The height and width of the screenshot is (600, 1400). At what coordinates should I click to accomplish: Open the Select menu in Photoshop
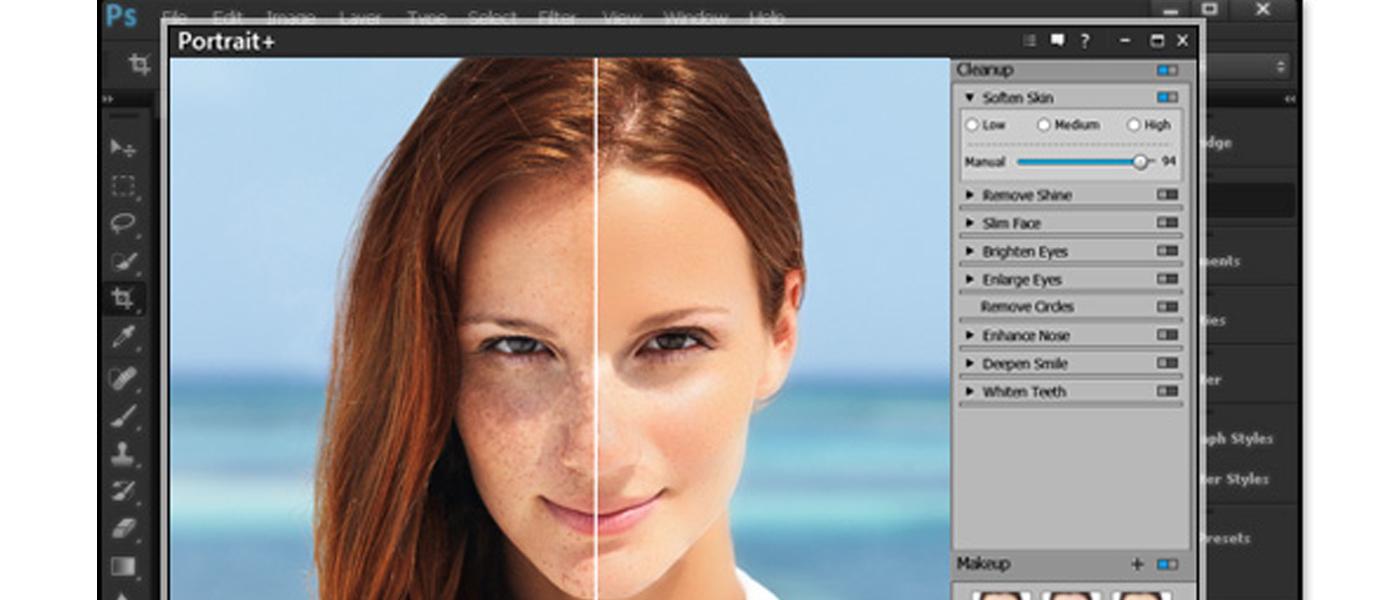[x=494, y=17]
